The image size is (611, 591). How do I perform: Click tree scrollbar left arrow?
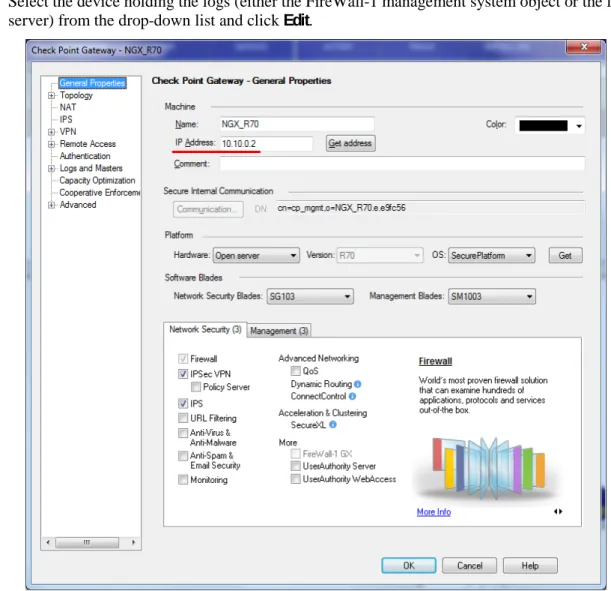click(48, 542)
